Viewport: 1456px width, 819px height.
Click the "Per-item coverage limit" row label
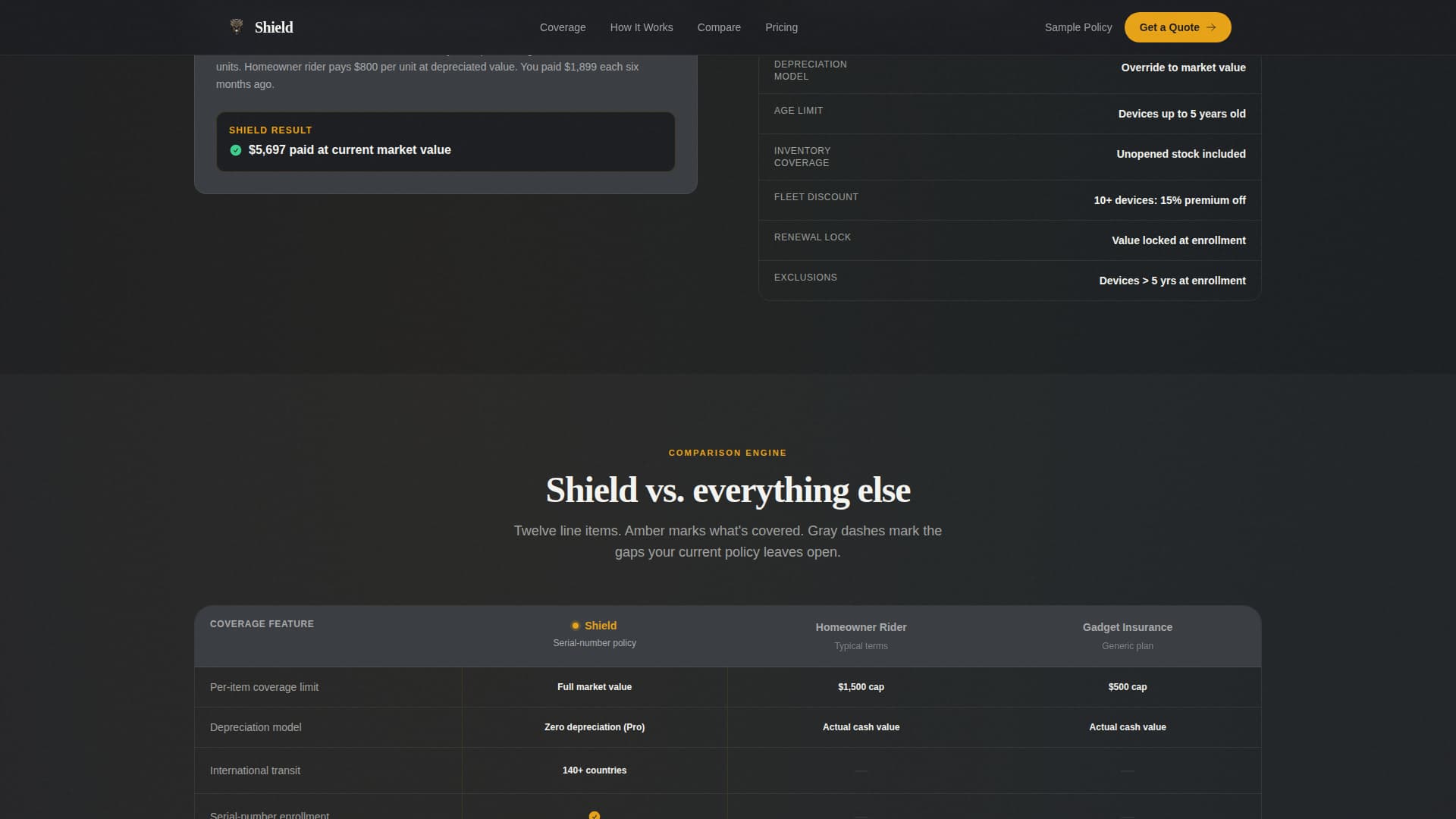click(x=264, y=687)
